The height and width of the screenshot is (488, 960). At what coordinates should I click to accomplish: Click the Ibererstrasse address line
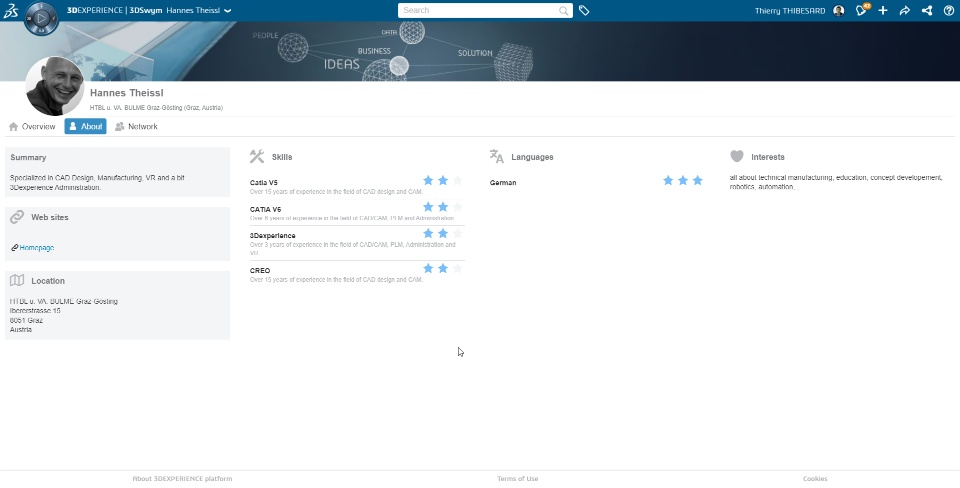point(35,310)
